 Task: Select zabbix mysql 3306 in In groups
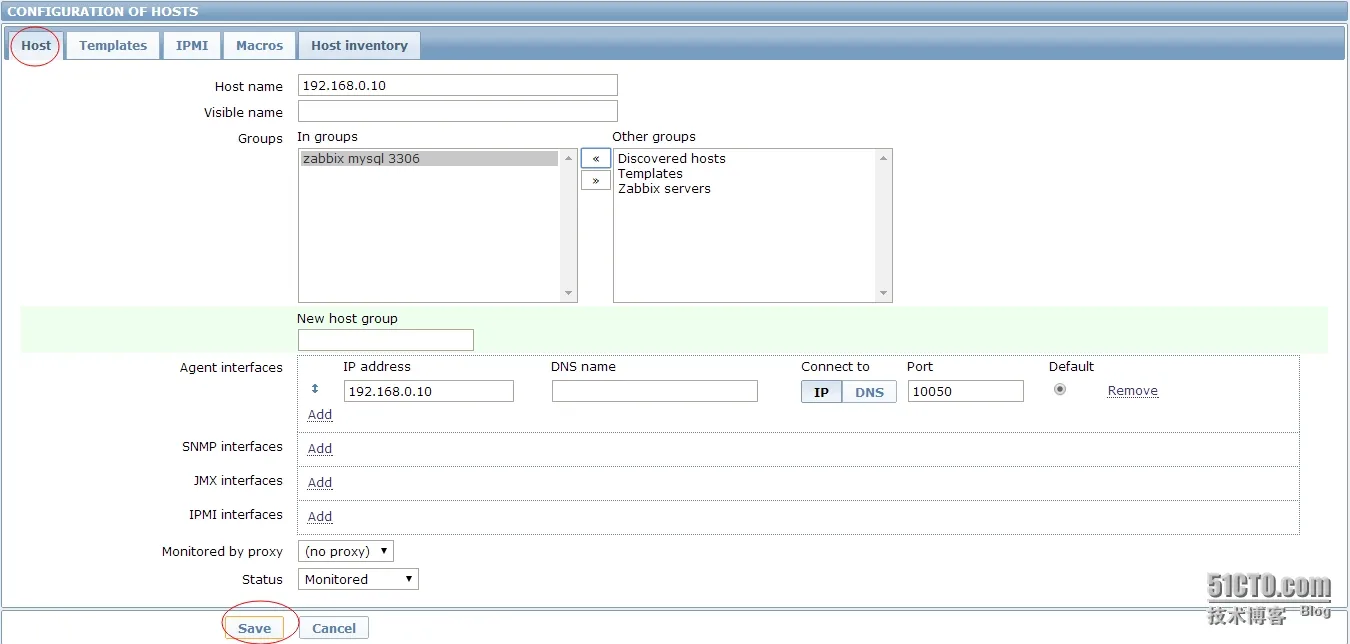[x=430, y=158]
